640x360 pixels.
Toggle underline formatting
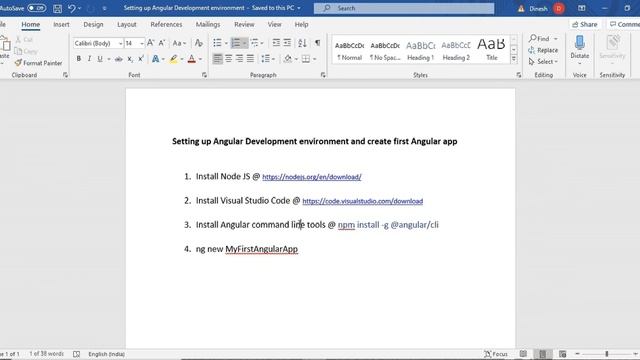pos(100,59)
